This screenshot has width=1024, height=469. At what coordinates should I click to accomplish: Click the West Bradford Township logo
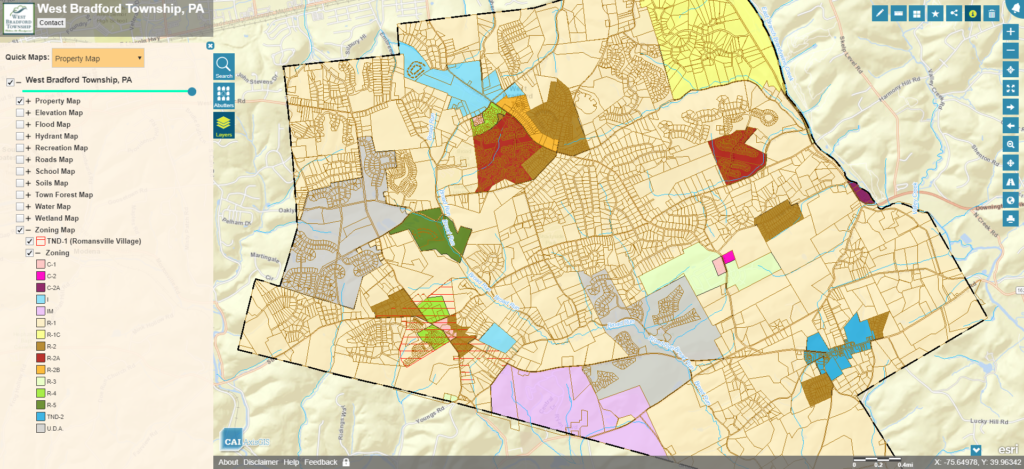pyautogui.click(x=18, y=19)
